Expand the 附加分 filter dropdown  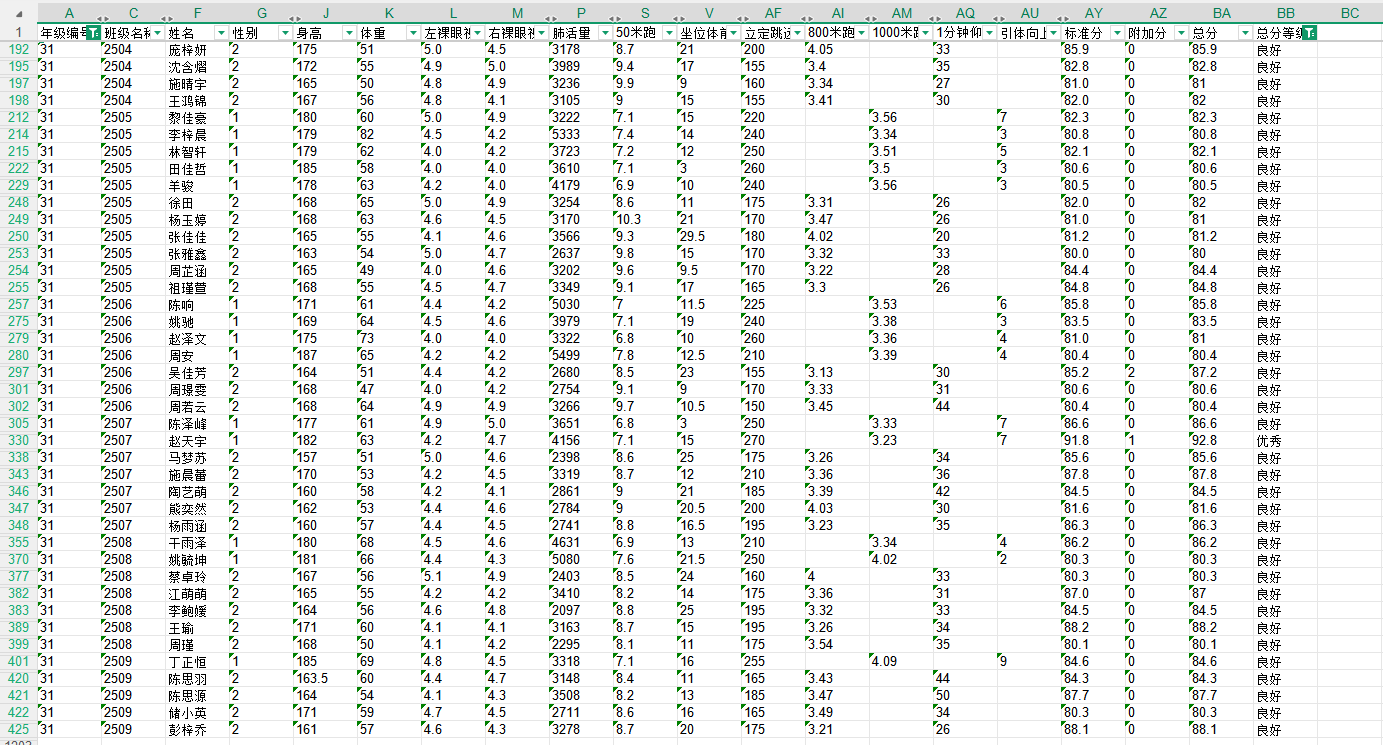(1181, 33)
